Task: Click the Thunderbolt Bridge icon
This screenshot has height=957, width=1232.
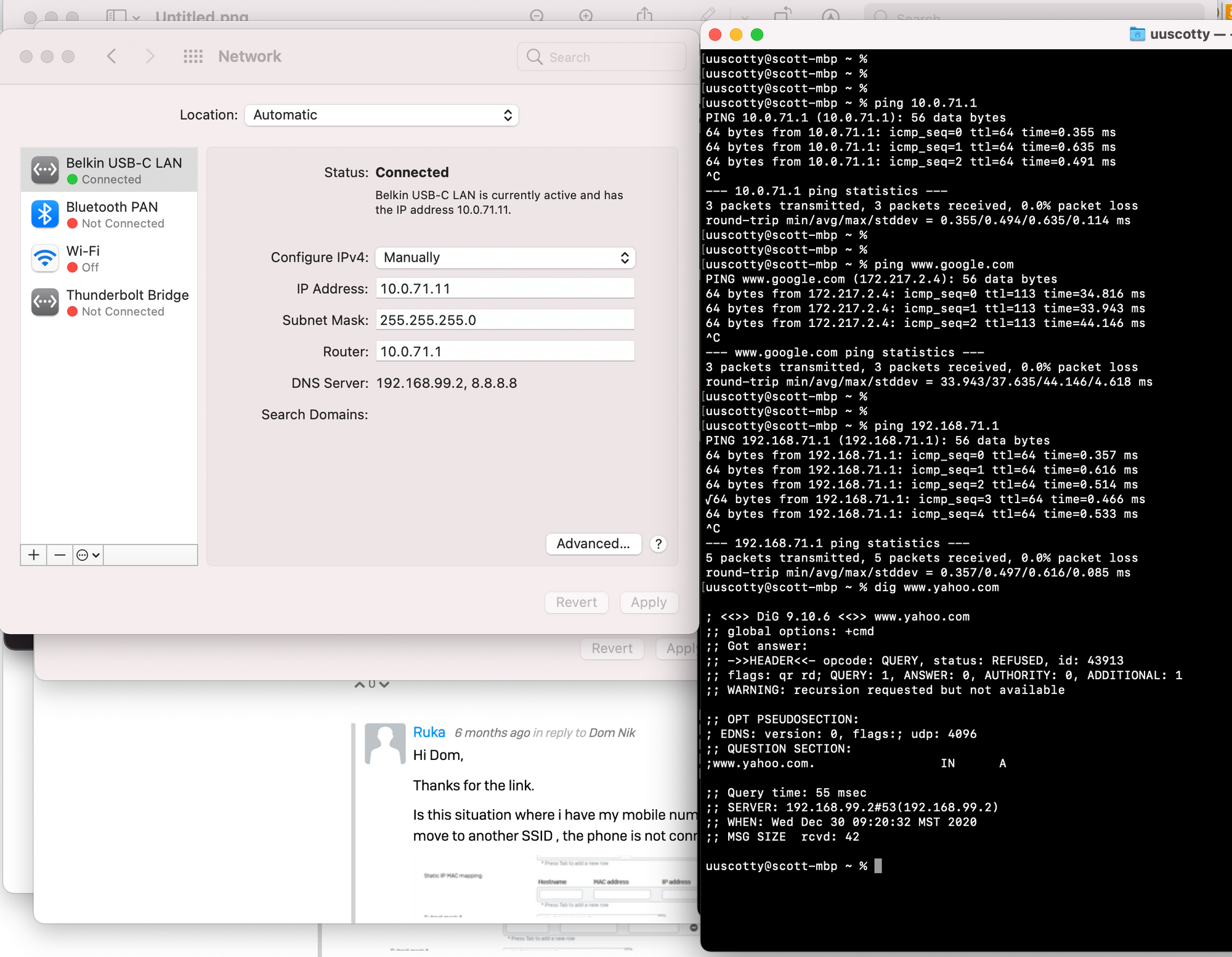Action: pos(45,302)
